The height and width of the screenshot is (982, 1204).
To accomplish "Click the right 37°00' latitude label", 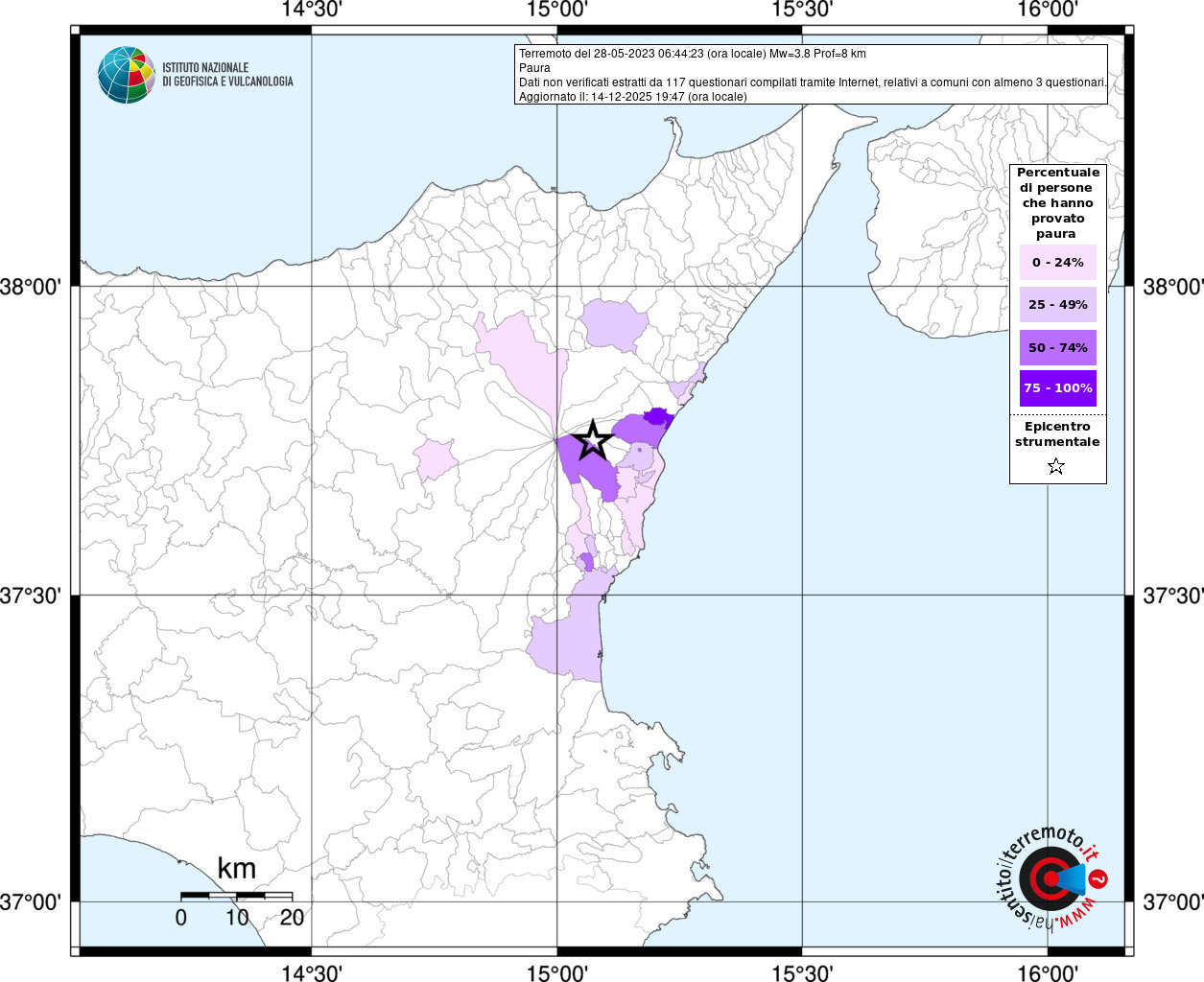I will tap(1172, 901).
